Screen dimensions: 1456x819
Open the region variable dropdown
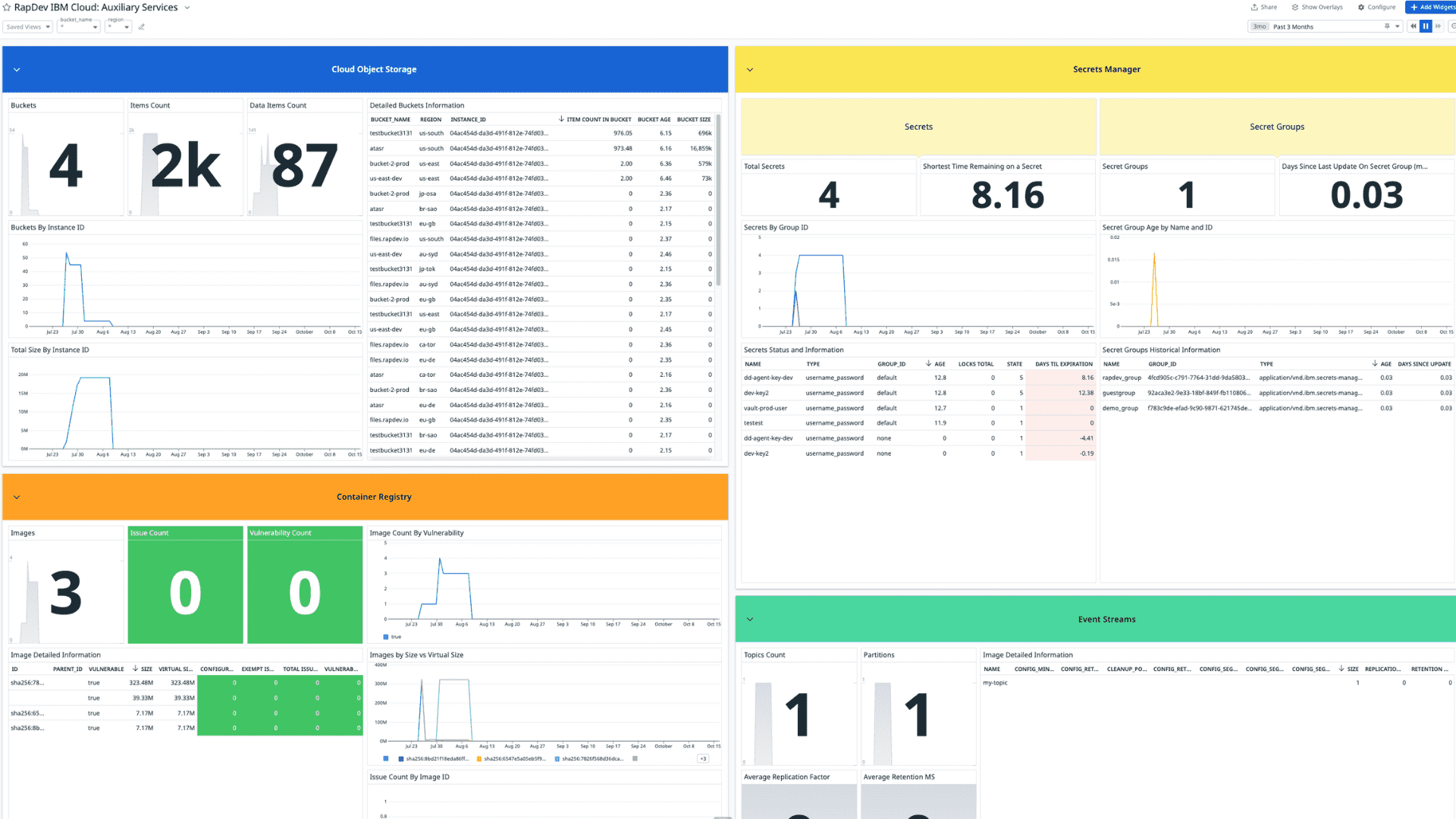[x=119, y=27]
